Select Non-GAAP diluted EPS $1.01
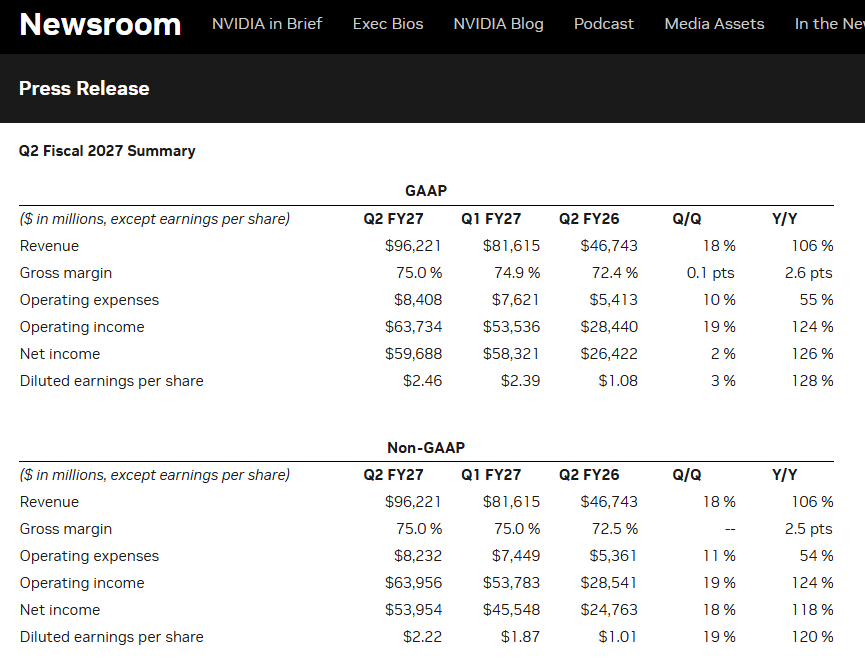865x667 pixels. pos(618,637)
